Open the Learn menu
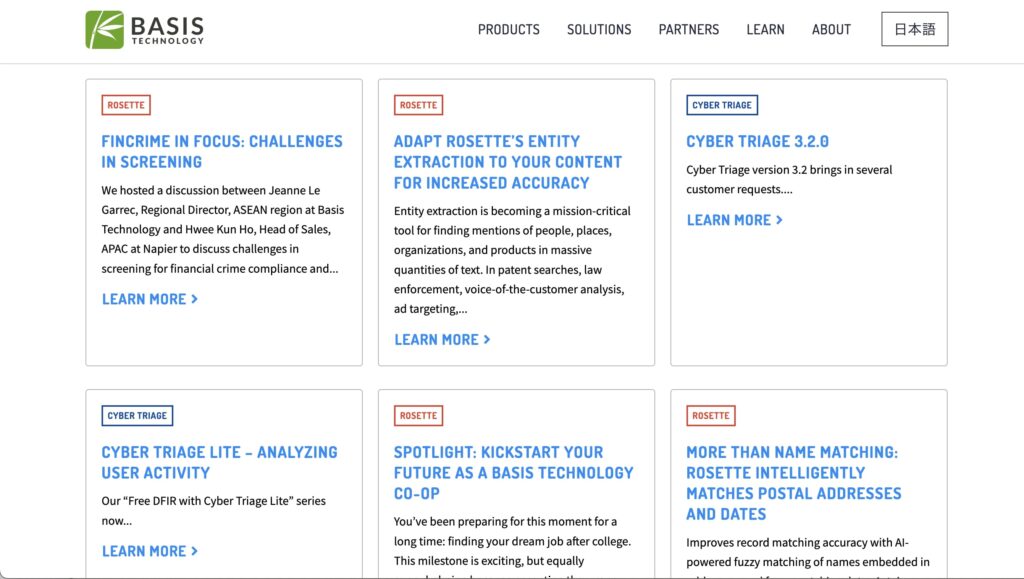Viewport: 1024px width, 579px height. click(x=765, y=30)
